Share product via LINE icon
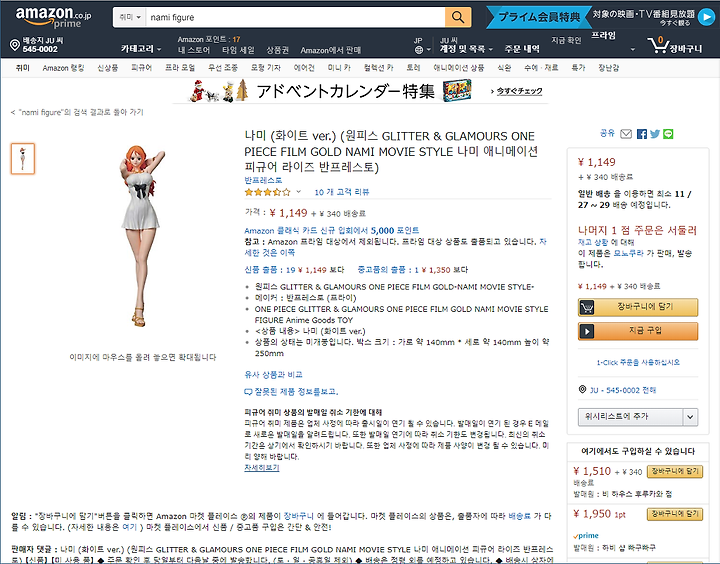720x564 pixels. 668,134
